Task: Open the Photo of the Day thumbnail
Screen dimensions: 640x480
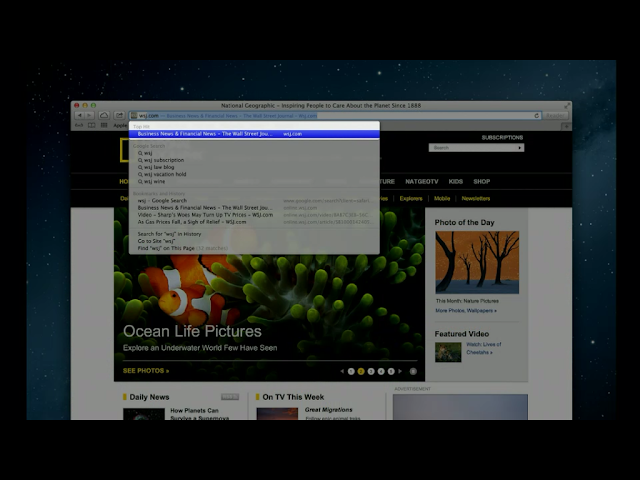Action: tap(477, 262)
